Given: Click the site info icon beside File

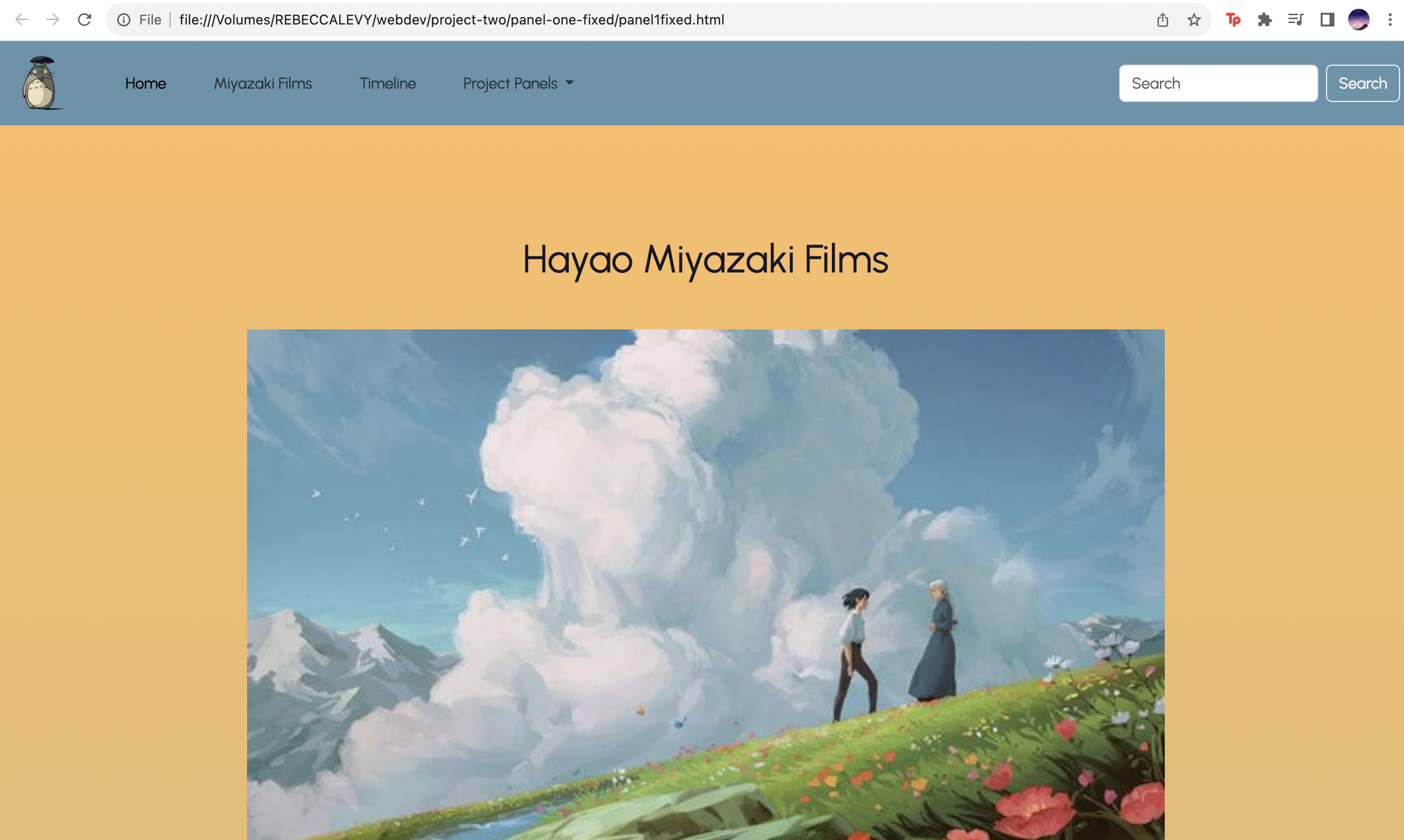Looking at the screenshot, I should [x=124, y=20].
